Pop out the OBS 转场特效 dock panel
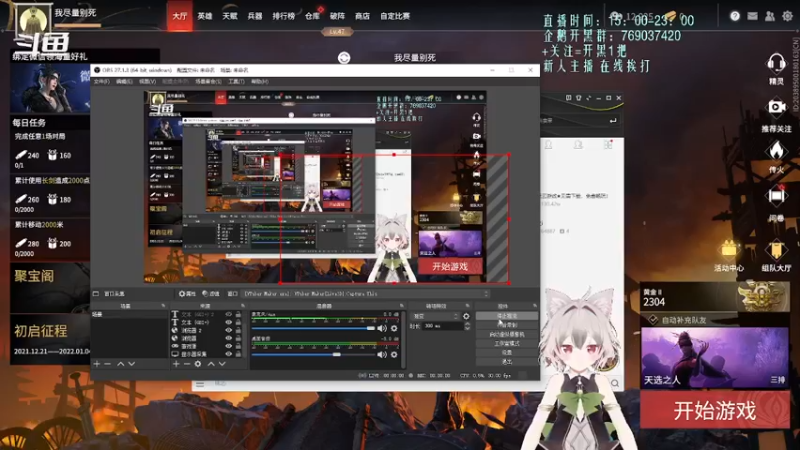 point(467,306)
